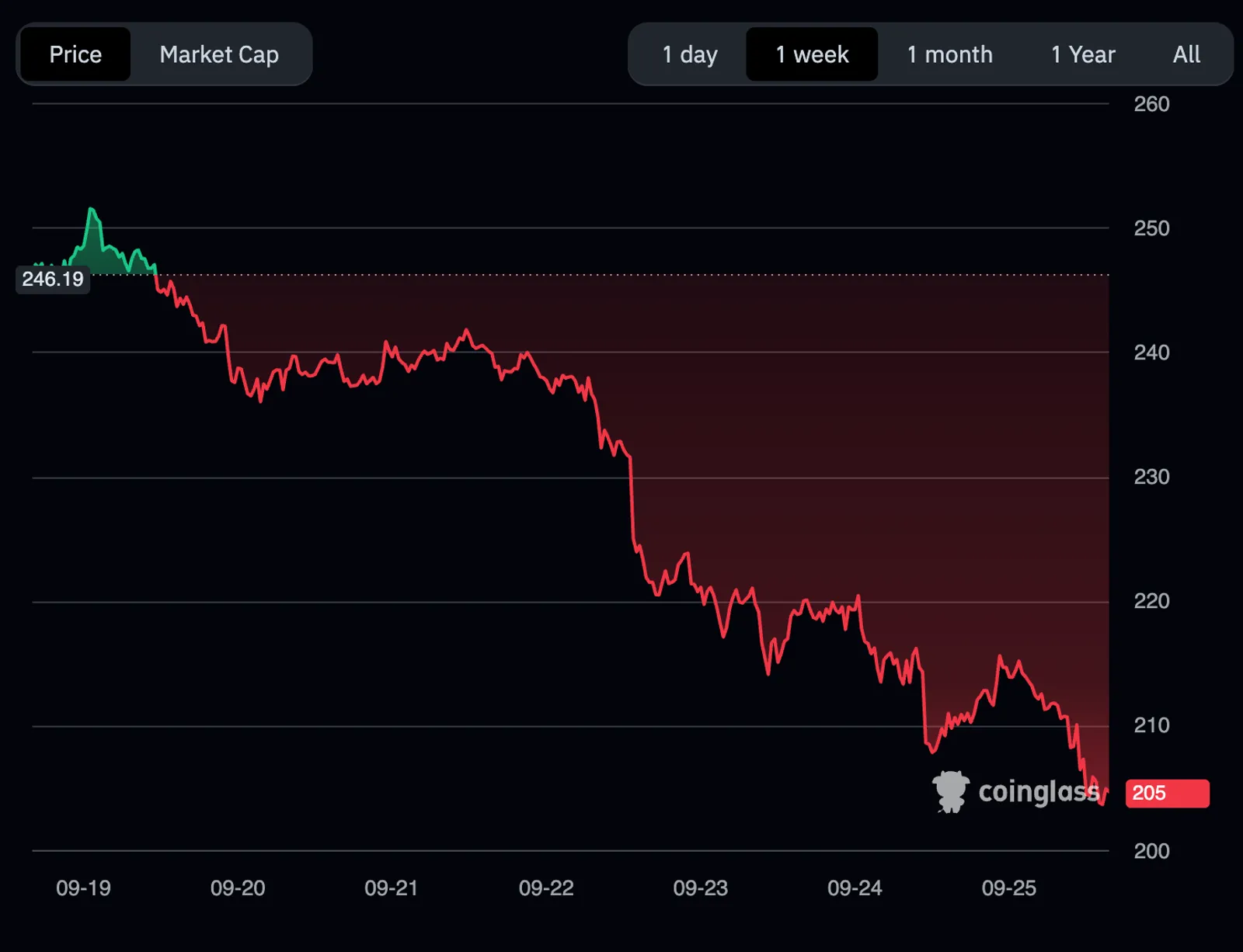The height and width of the screenshot is (952, 1243).
Task: Click the 240 y-axis label
Action: (1151, 353)
